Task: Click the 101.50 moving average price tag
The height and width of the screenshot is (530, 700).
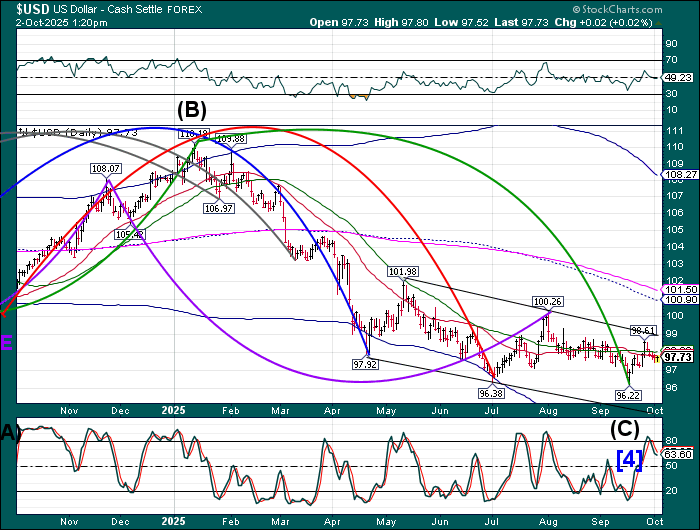Action: tap(679, 289)
